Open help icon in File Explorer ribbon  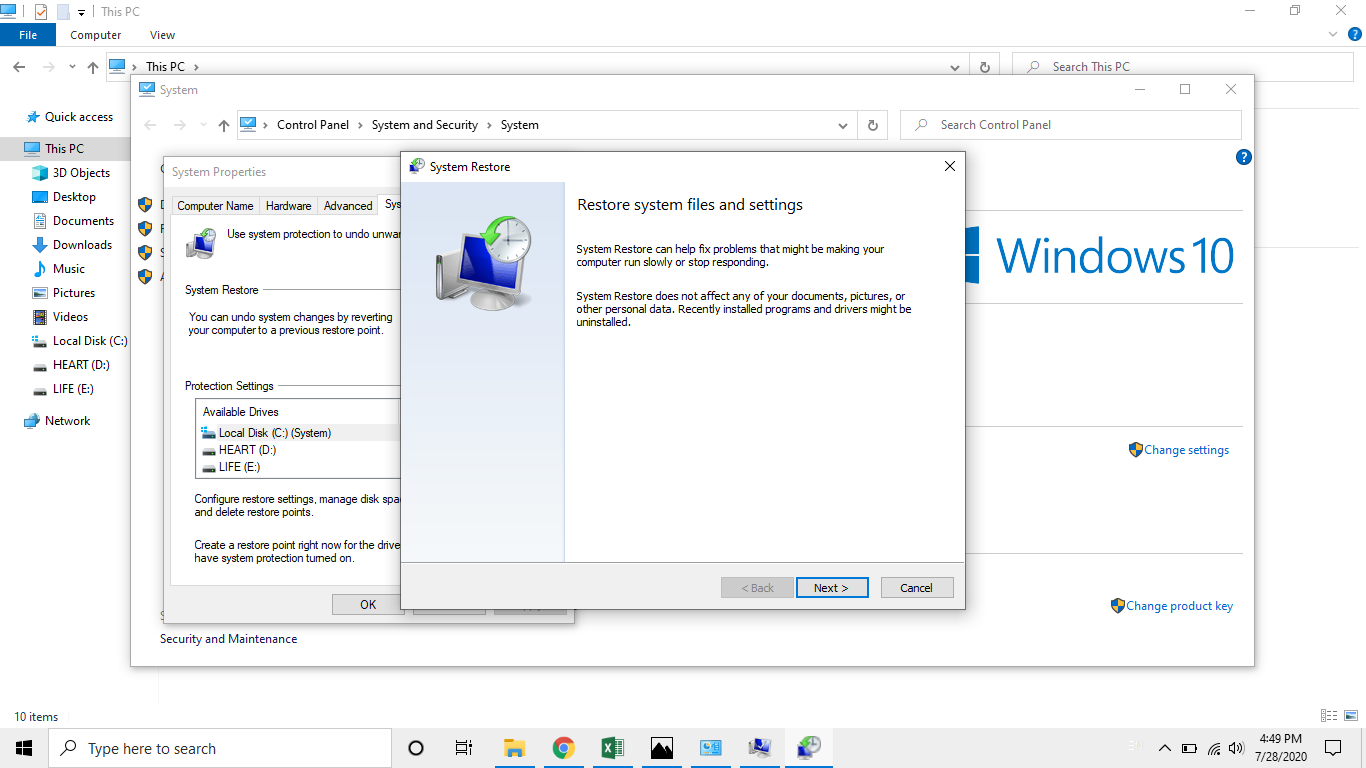pos(1355,35)
